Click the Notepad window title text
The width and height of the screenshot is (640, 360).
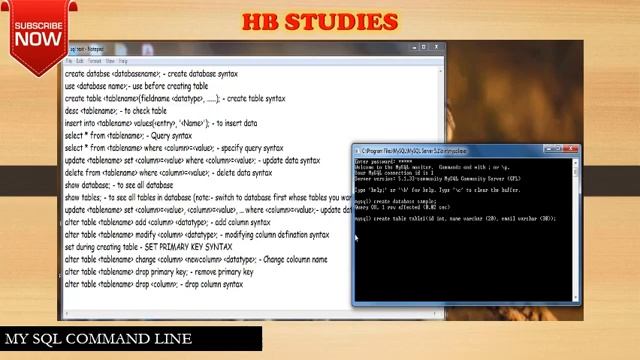(87, 49)
